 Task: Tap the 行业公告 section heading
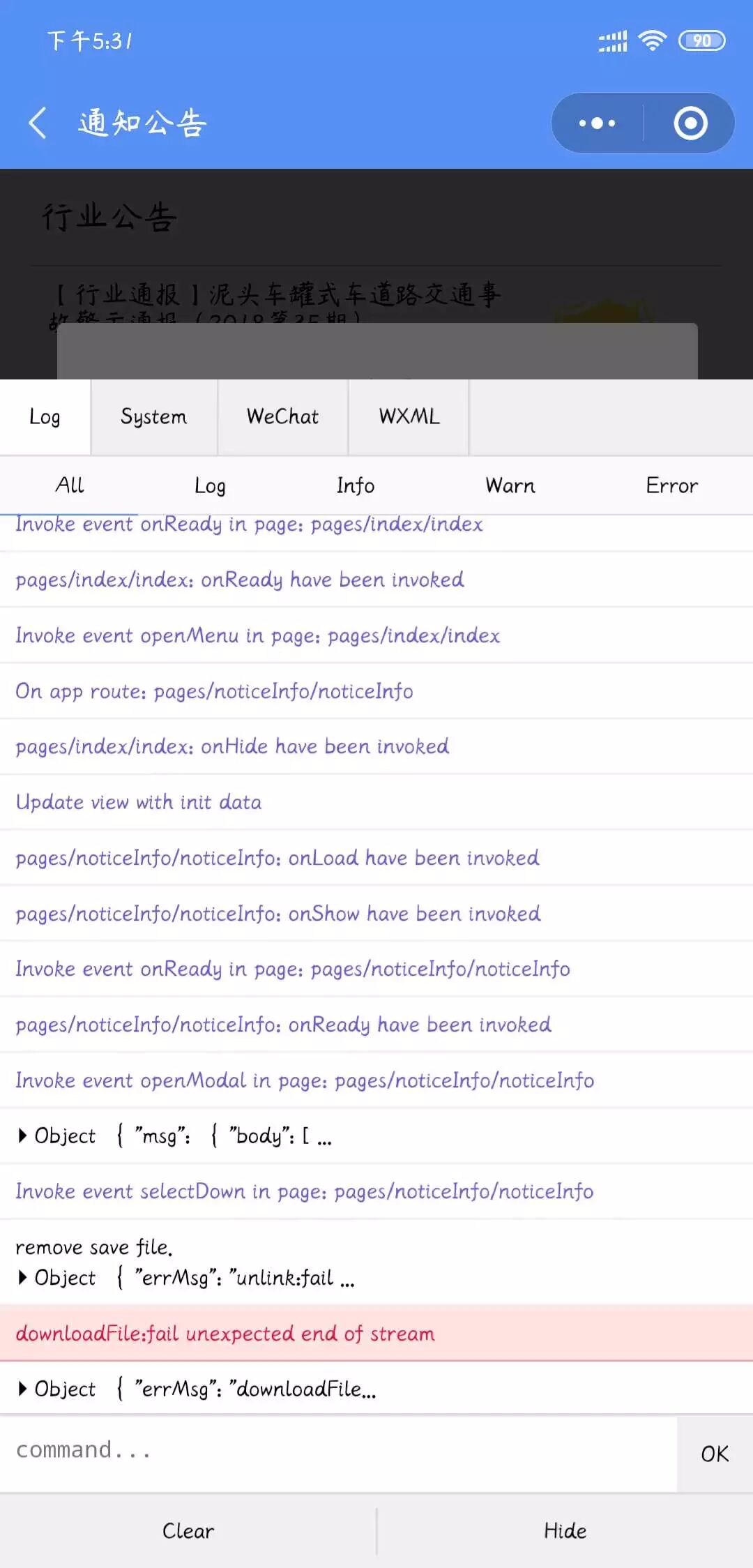[x=109, y=217]
